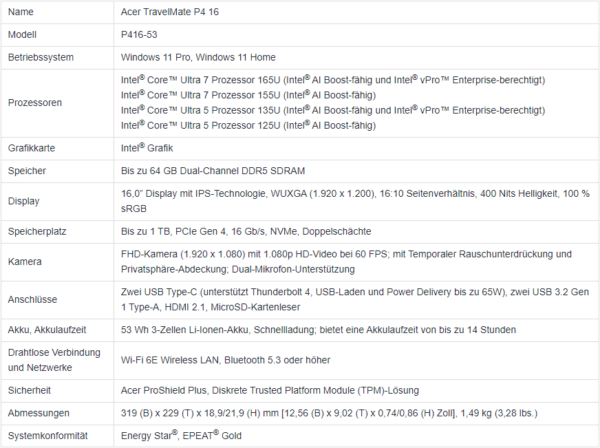Screen dimensions: 600x448
Task: Click the Energy Star EPEAT Gold text
Action: (181, 435)
